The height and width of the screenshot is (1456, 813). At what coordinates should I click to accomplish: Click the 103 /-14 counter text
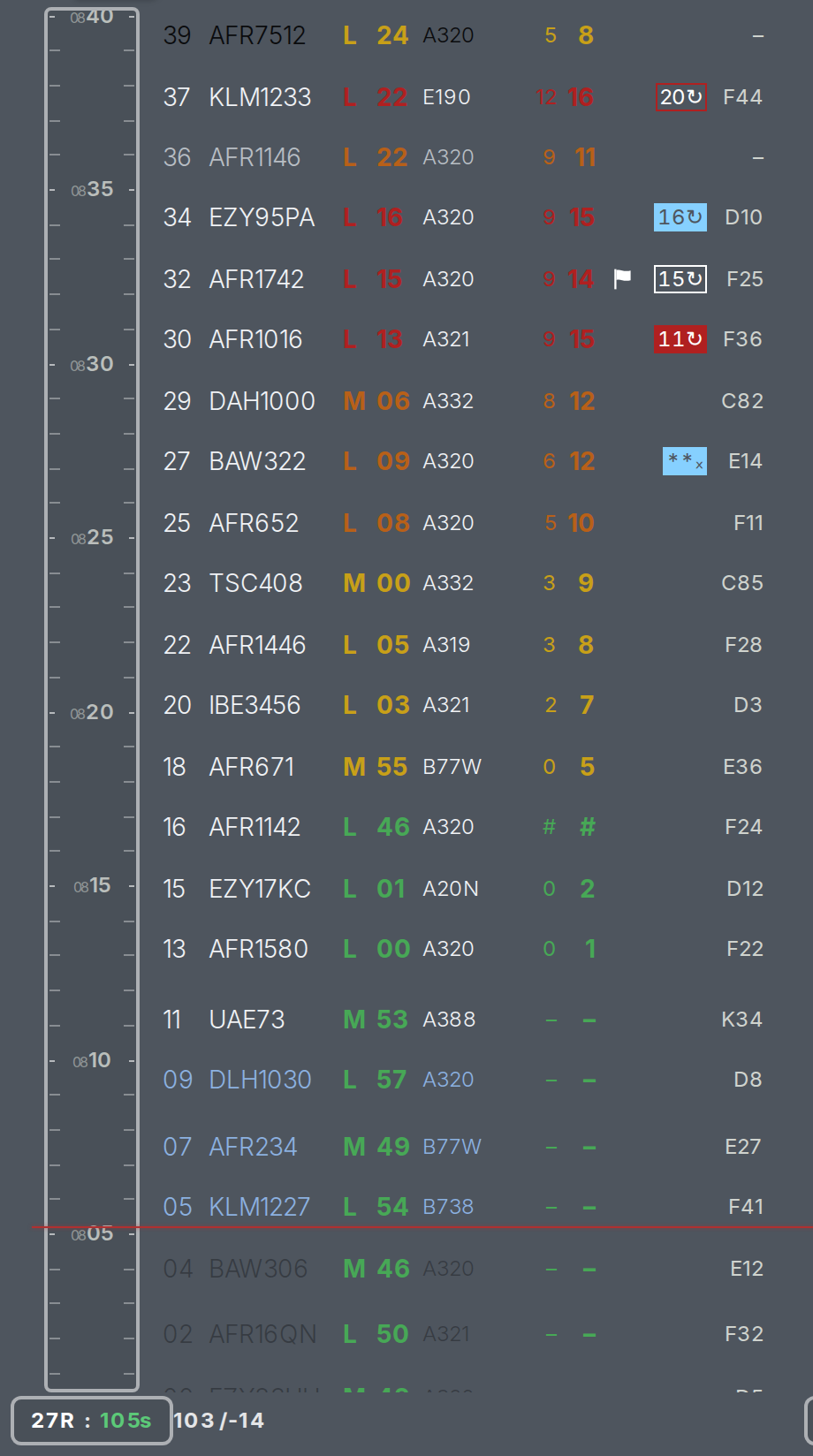[219, 1421]
